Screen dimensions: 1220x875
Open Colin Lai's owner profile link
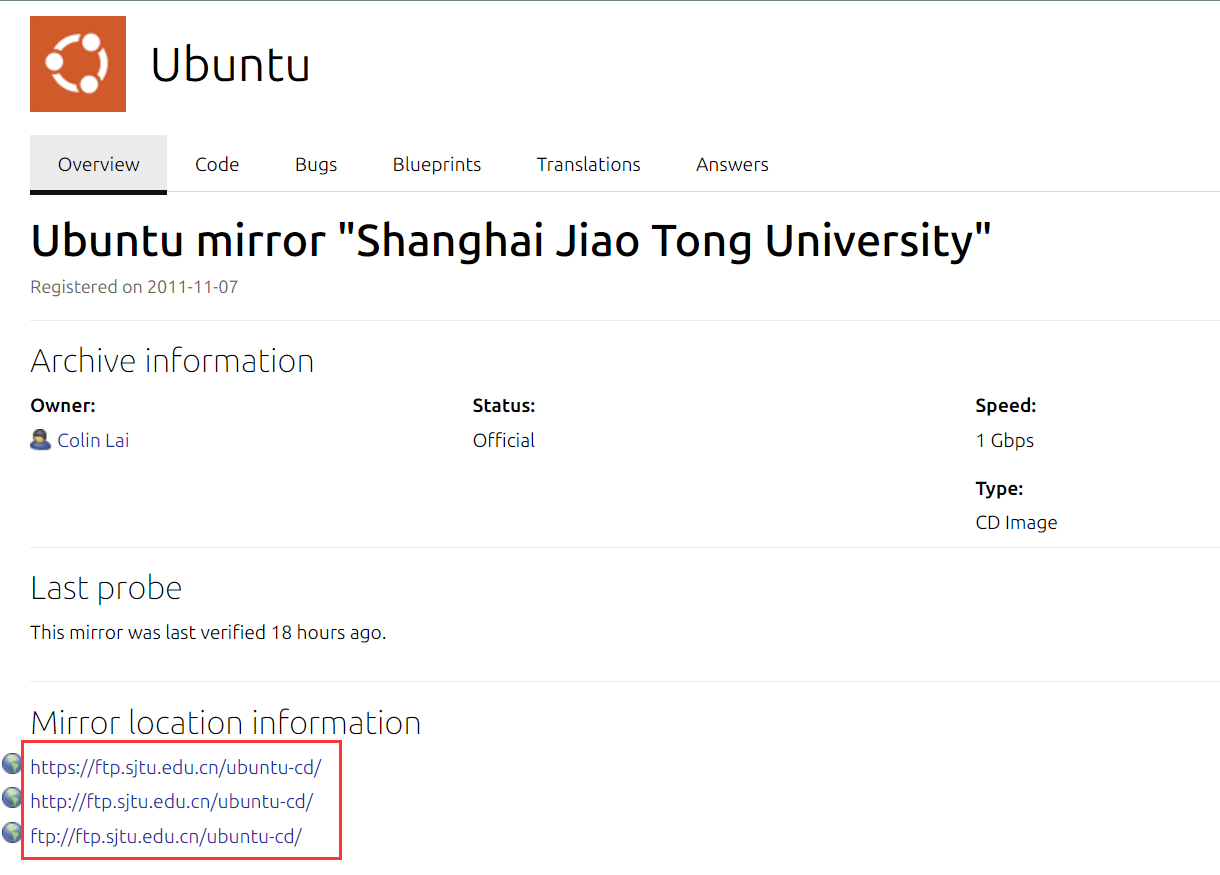click(x=93, y=440)
